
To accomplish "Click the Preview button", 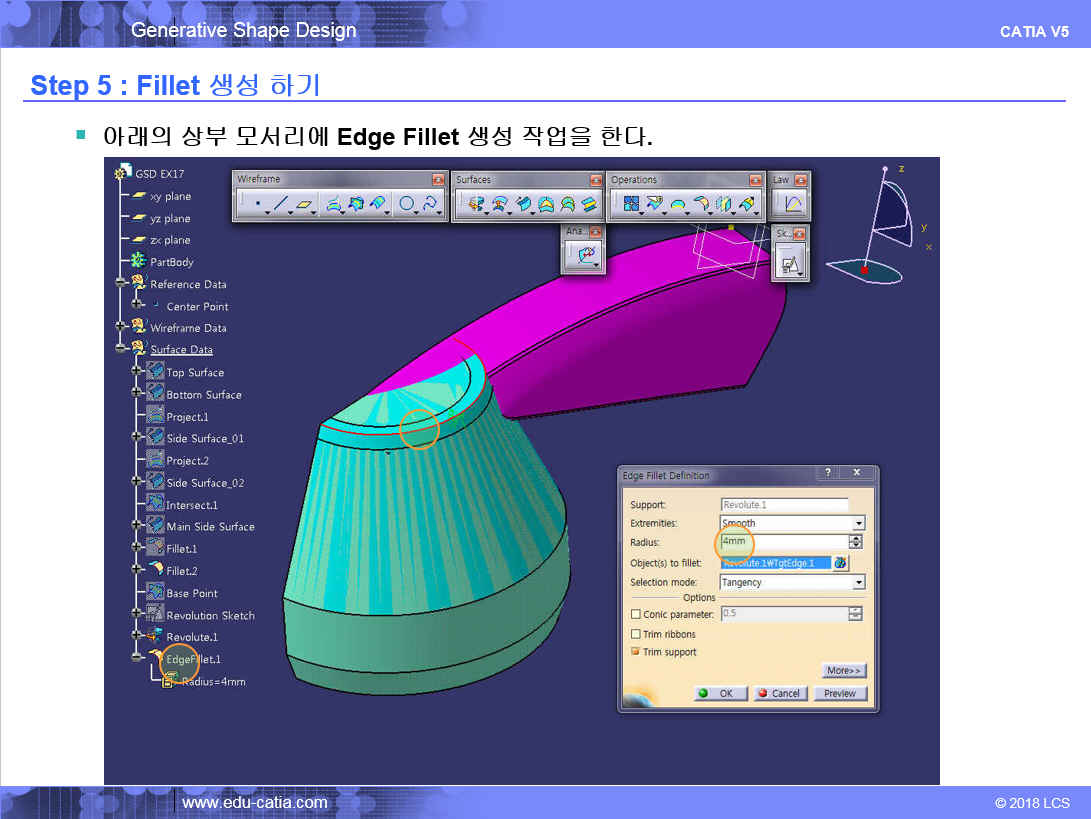I will [839, 693].
